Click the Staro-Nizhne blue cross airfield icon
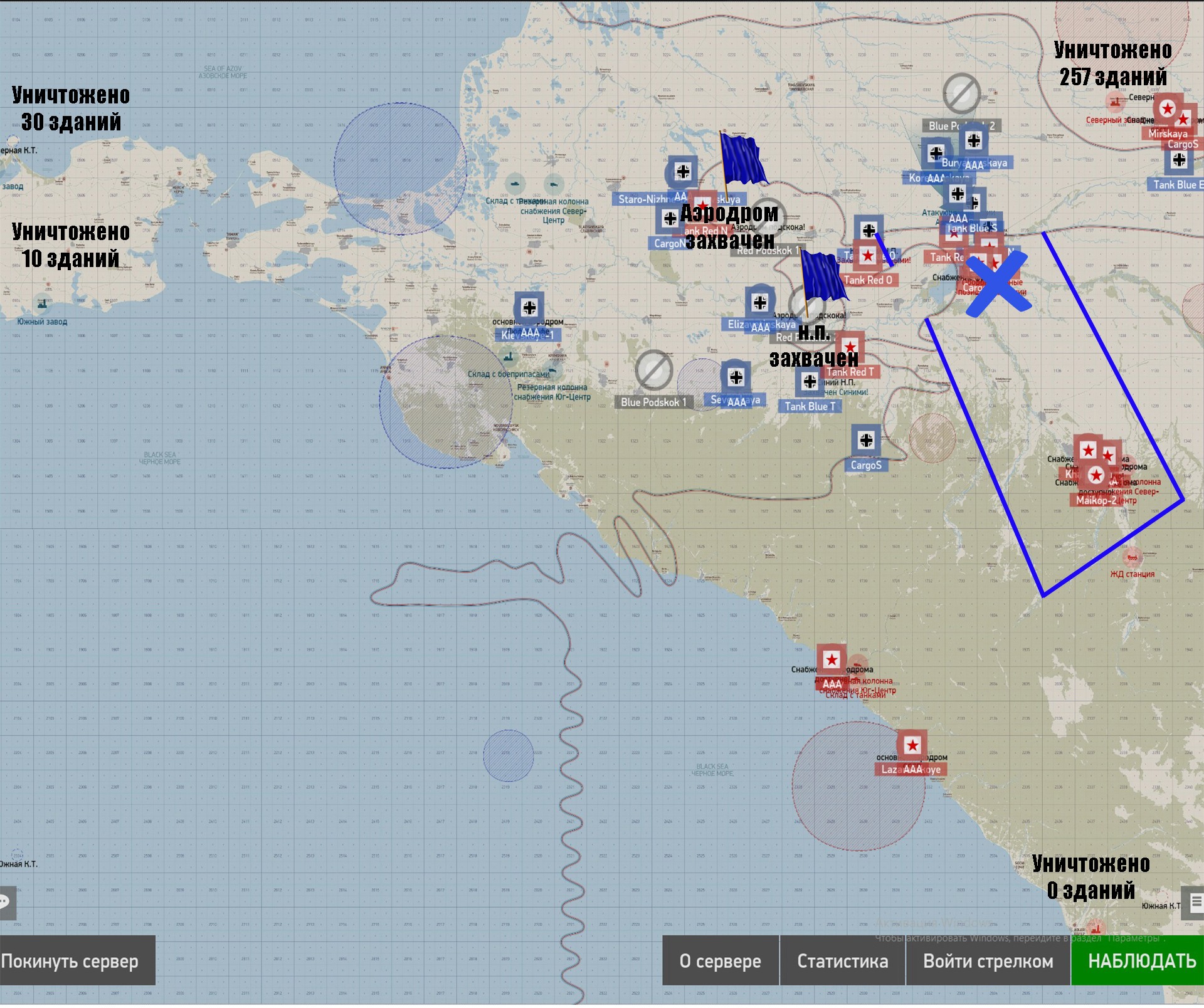This screenshot has width=1204, height=1008. [x=683, y=171]
